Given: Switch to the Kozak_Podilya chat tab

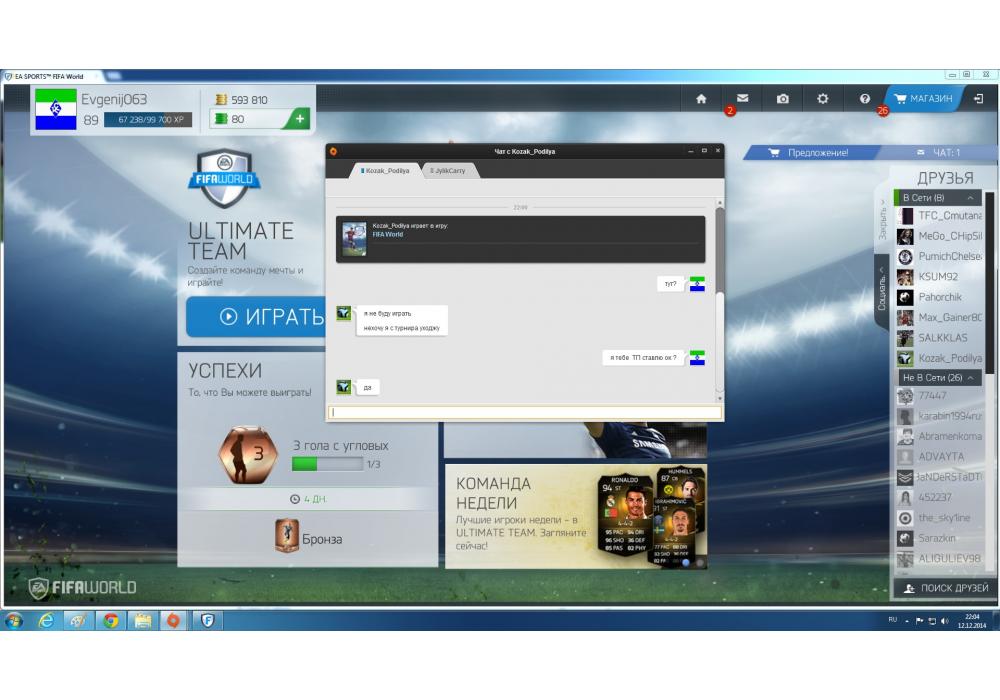Looking at the screenshot, I should (385, 171).
